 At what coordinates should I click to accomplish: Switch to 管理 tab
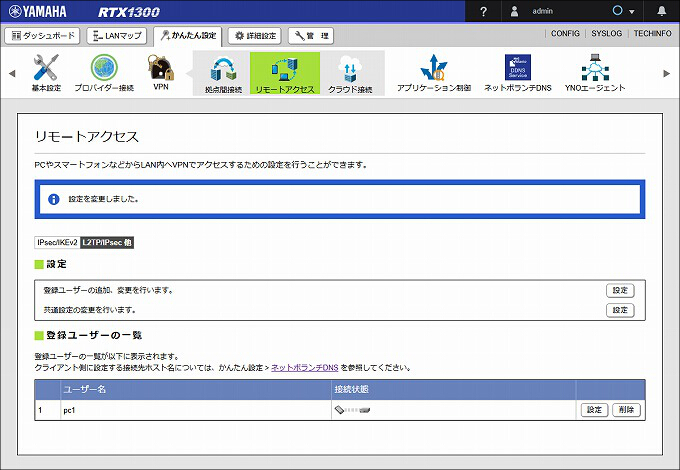(x=311, y=36)
